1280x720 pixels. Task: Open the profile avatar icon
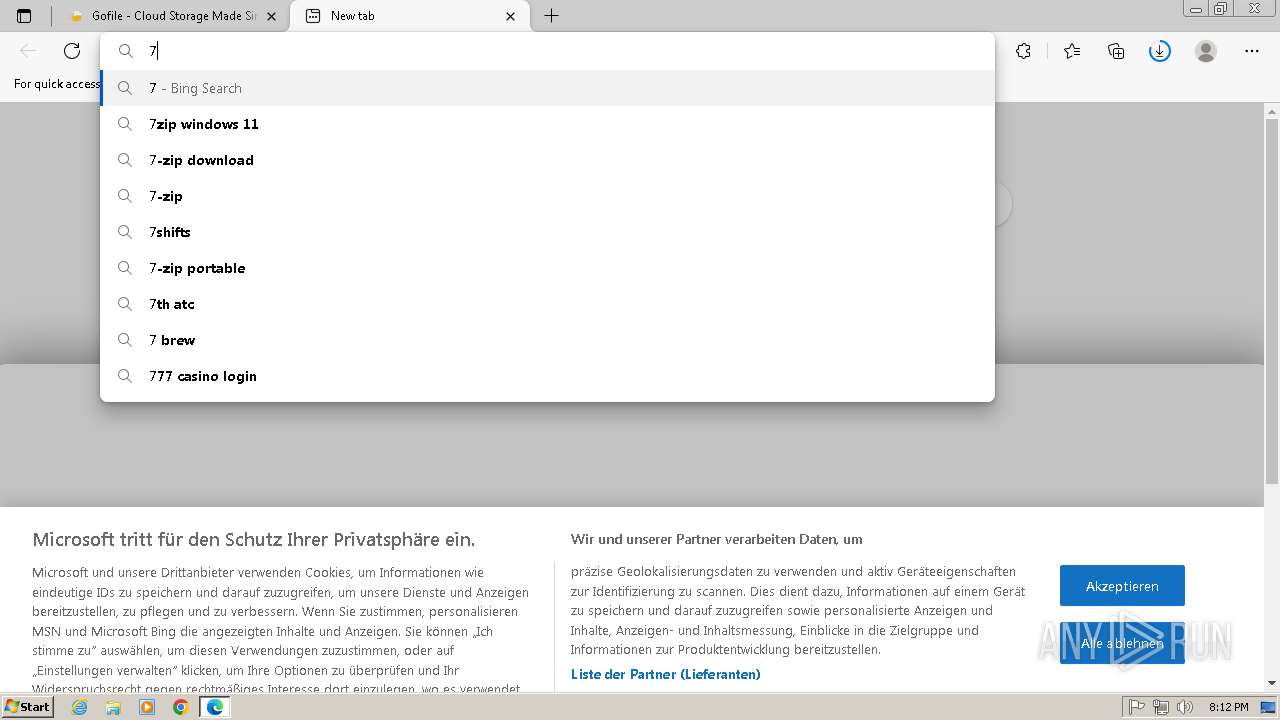pyautogui.click(x=1206, y=51)
